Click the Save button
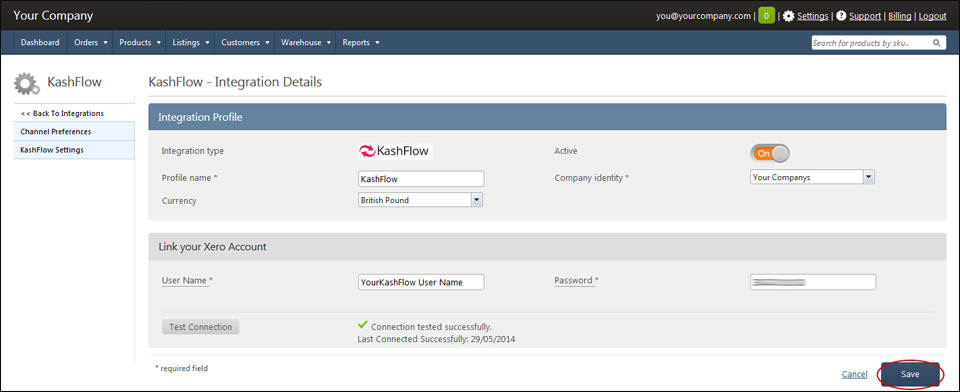Screen dimensions: 960x392 point(910,374)
